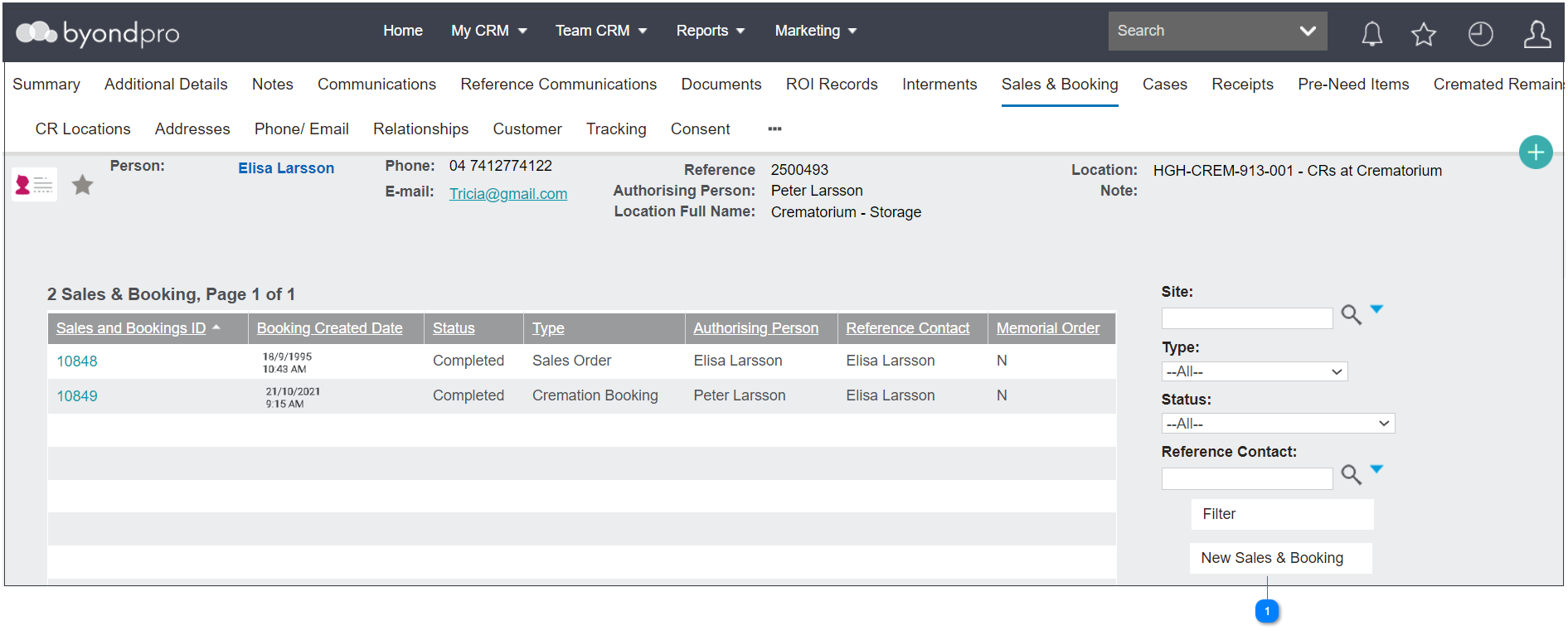Image resolution: width=1568 pixels, height=640 pixels.
Task: Select the Cremation Booking type cell
Action: (595, 395)
